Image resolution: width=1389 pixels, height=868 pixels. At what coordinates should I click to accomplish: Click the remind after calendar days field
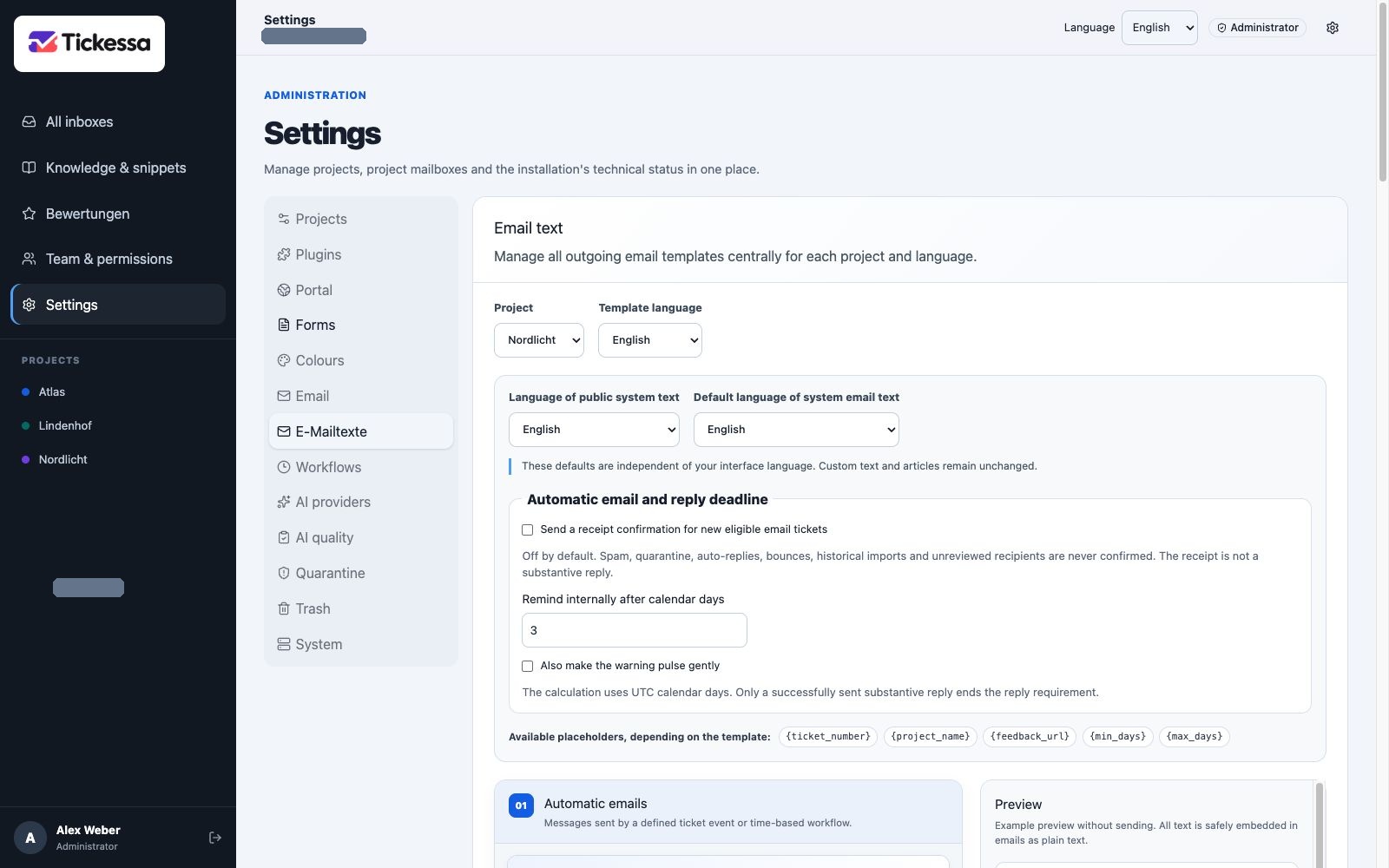pos(635,630)
